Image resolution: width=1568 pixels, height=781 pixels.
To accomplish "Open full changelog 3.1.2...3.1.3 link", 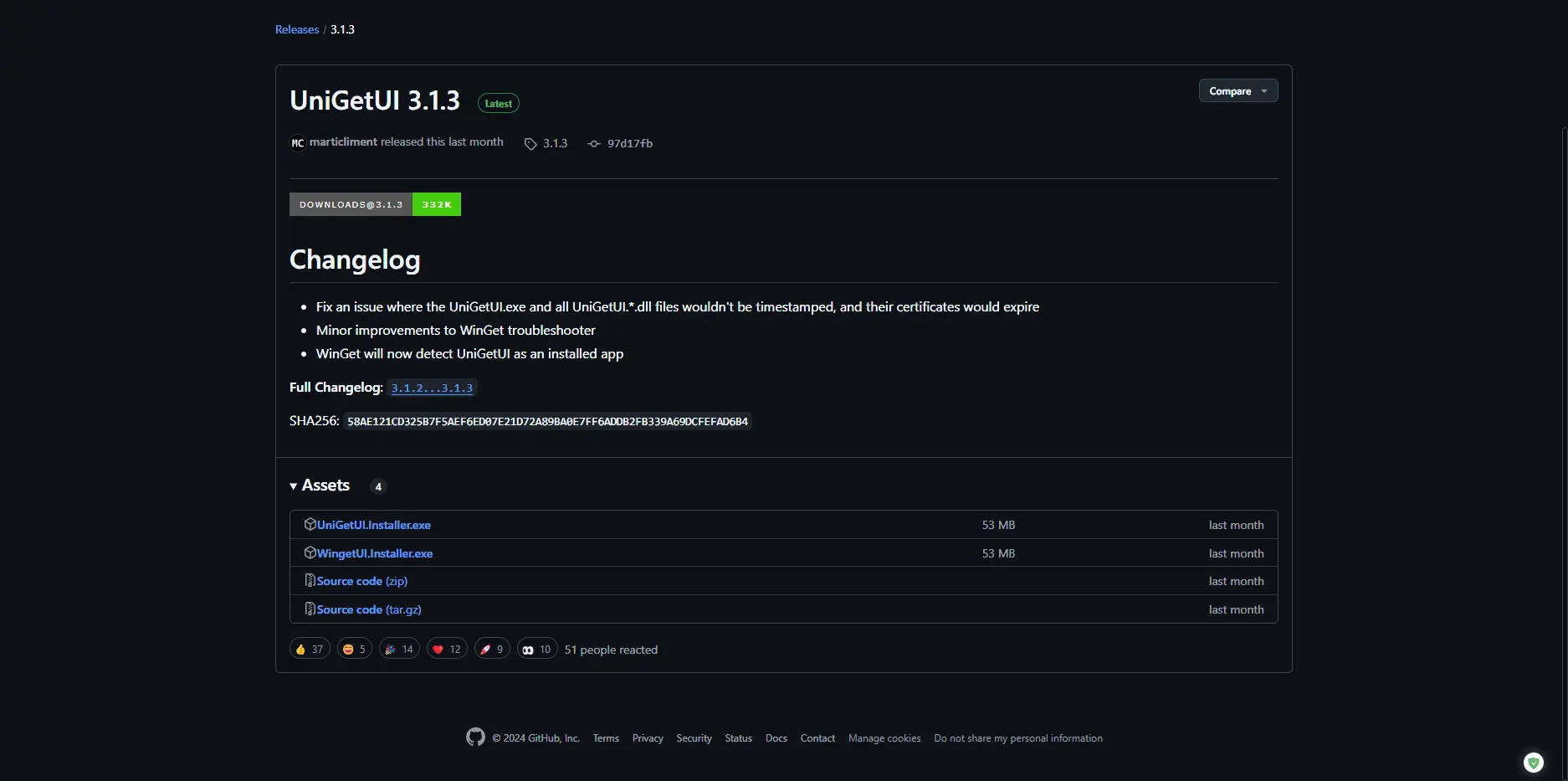I will tap(432, 388).
